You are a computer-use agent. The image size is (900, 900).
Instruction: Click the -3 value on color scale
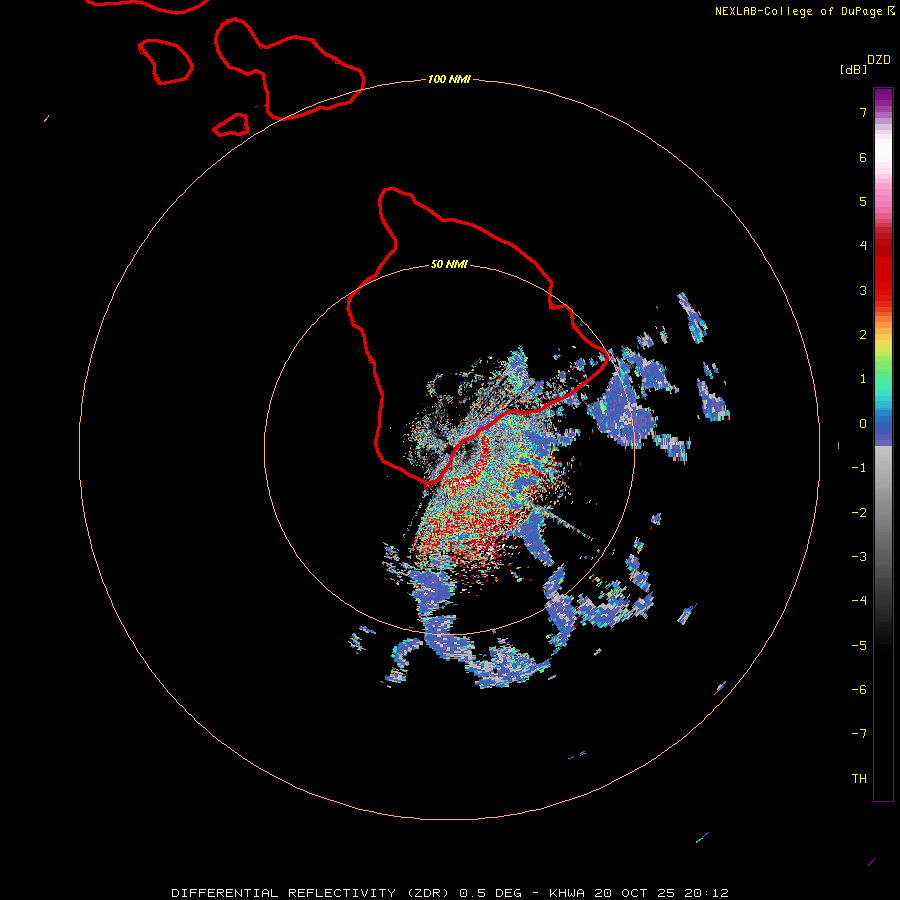[x=859, y=557]
